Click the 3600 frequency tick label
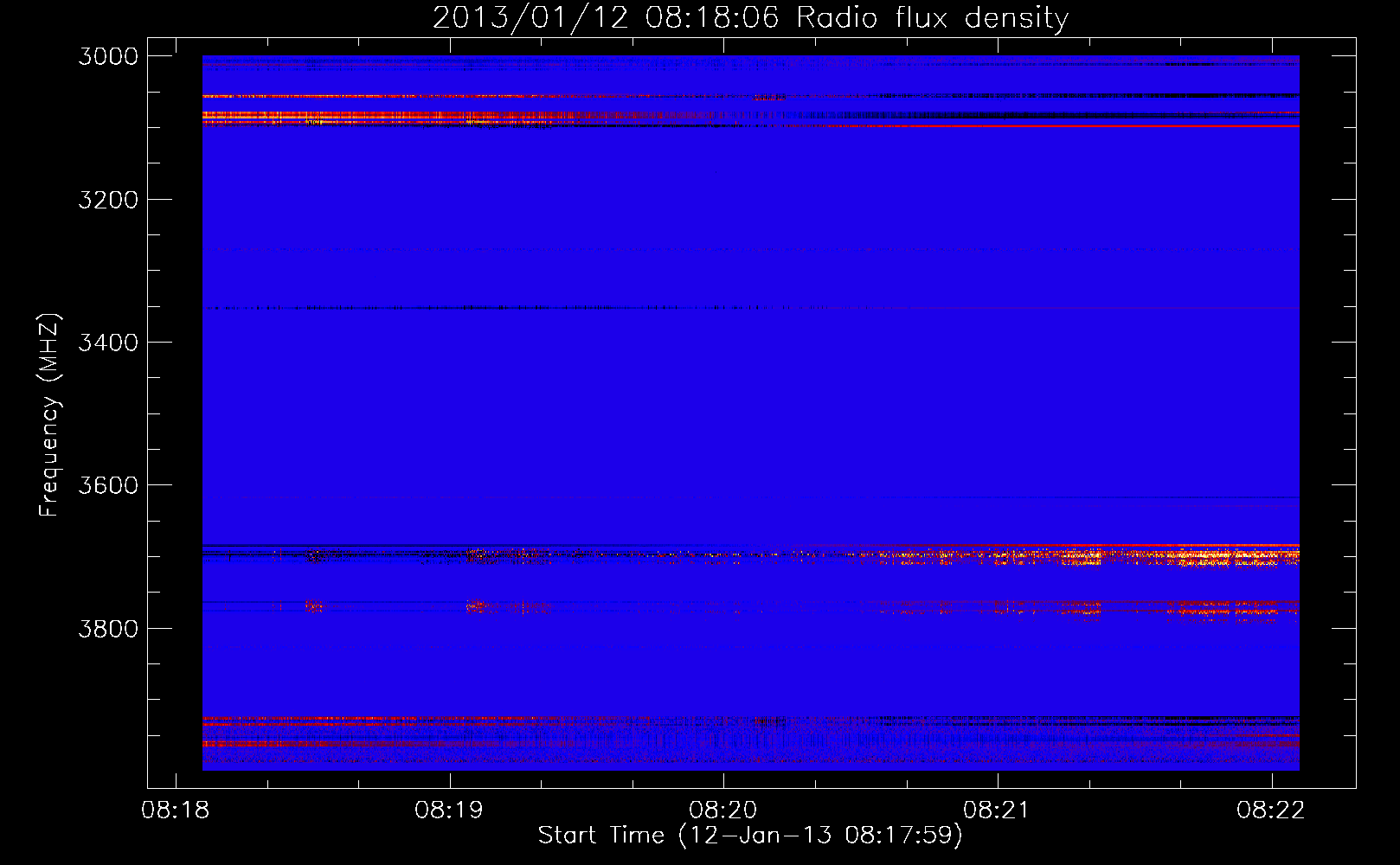Image resolution: width=1400 pixels, height=865 pixels. pos(108,485)
